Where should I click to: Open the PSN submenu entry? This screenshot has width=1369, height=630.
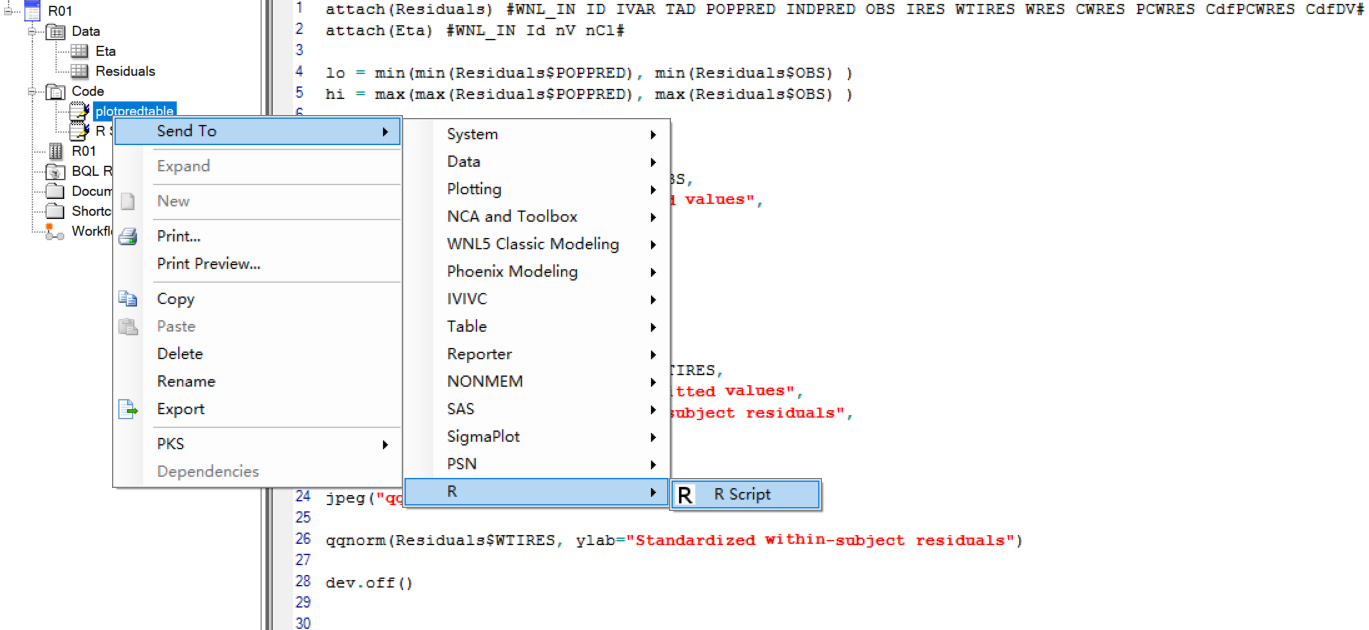click(537, 464)
